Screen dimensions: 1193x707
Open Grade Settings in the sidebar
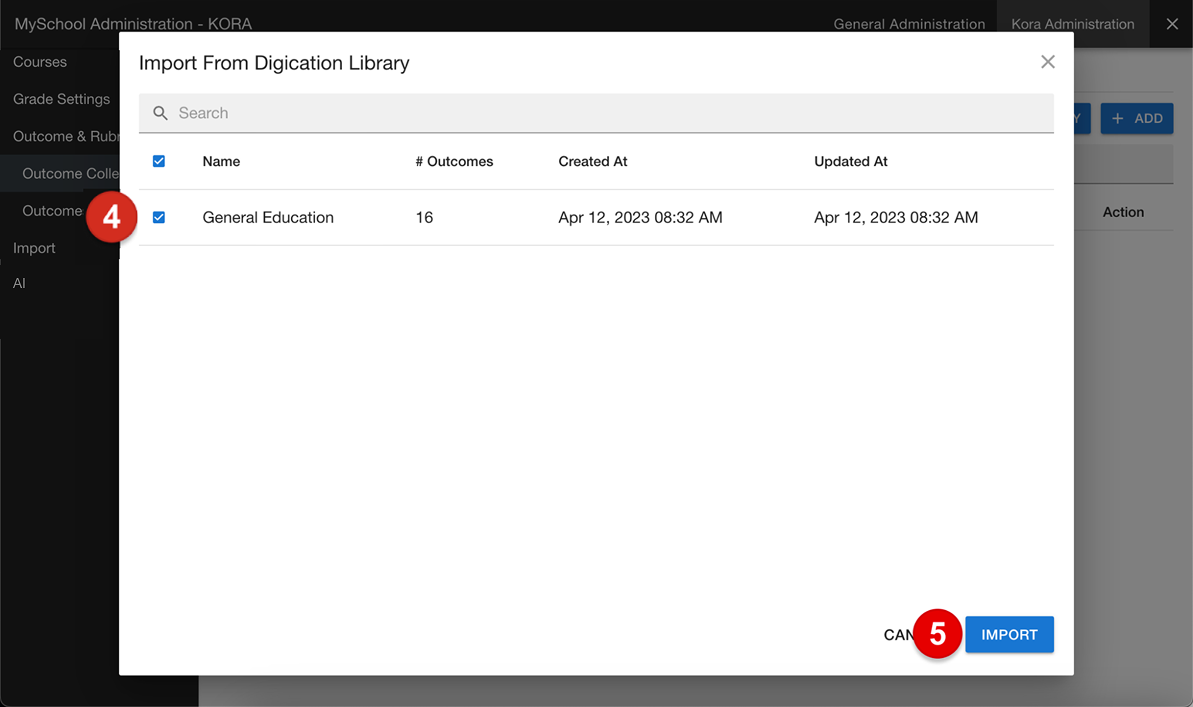tap(61, 99)
